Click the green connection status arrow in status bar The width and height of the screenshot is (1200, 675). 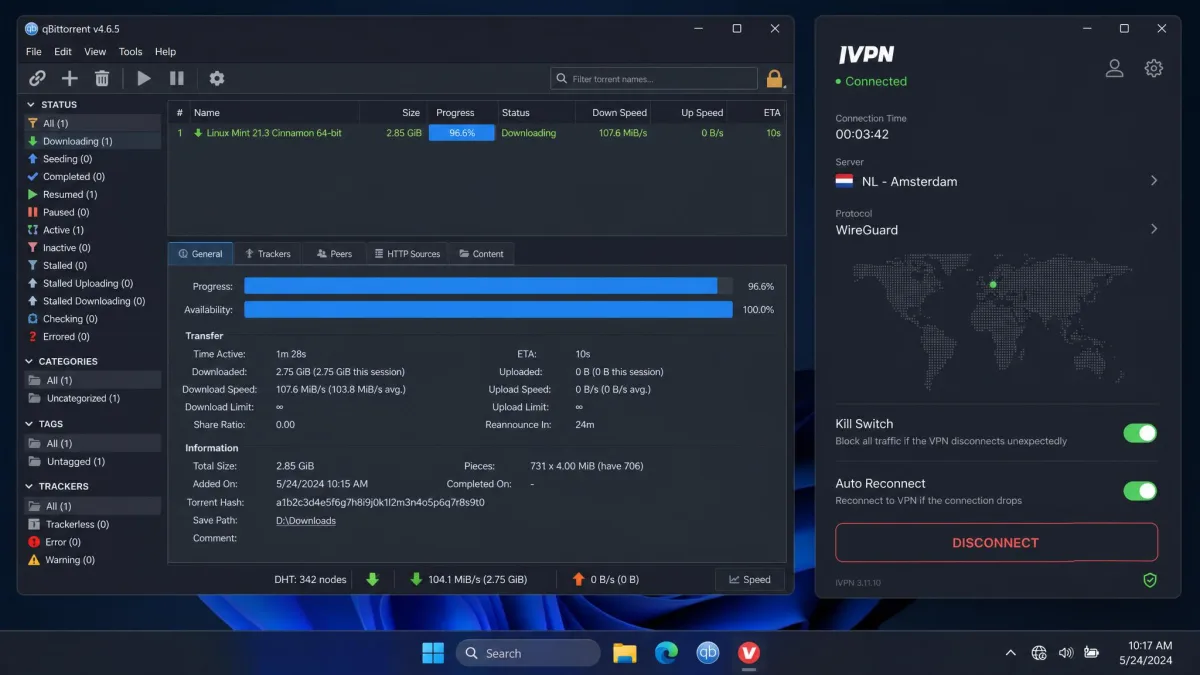[x=373, y=579]
